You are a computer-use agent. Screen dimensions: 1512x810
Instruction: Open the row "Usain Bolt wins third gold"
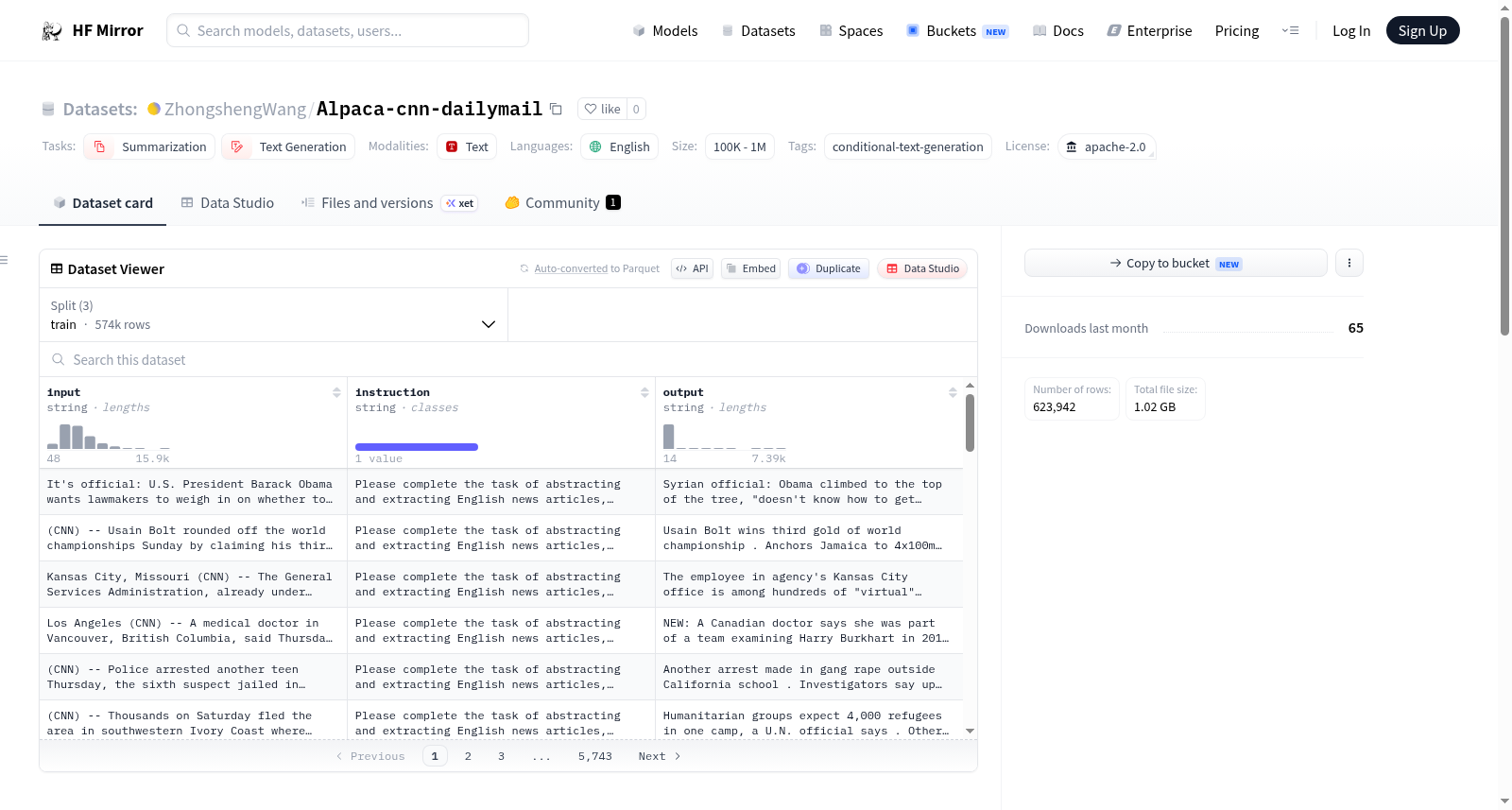501,538
